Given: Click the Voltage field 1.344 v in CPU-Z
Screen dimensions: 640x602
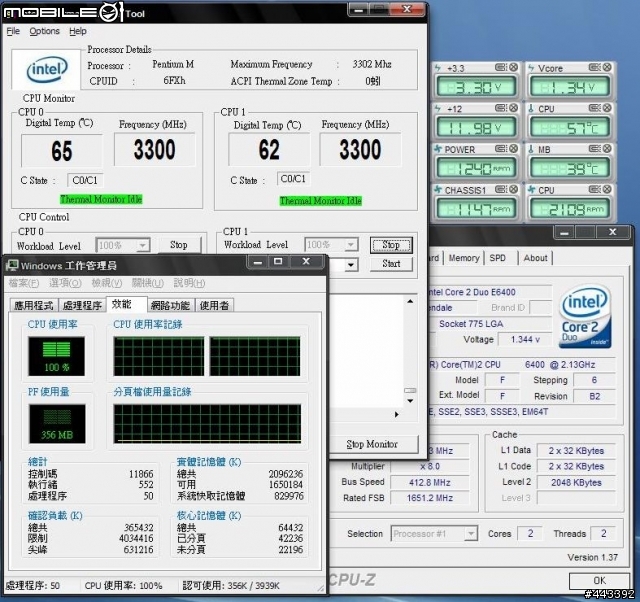Looking at the screenshot, I should [525, 340].
